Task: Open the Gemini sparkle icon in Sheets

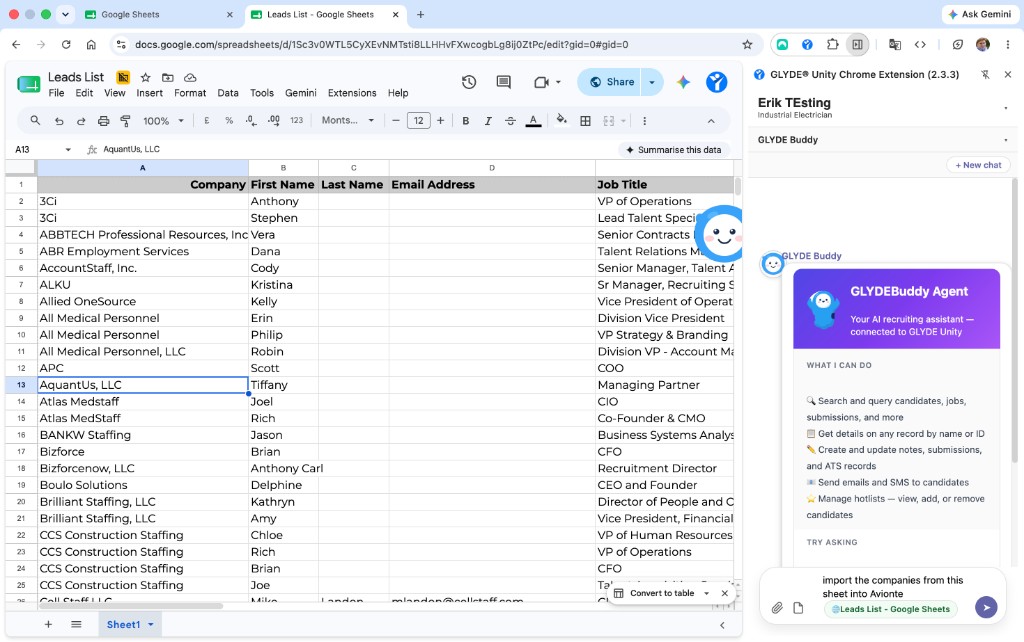Action: (683, 82)
